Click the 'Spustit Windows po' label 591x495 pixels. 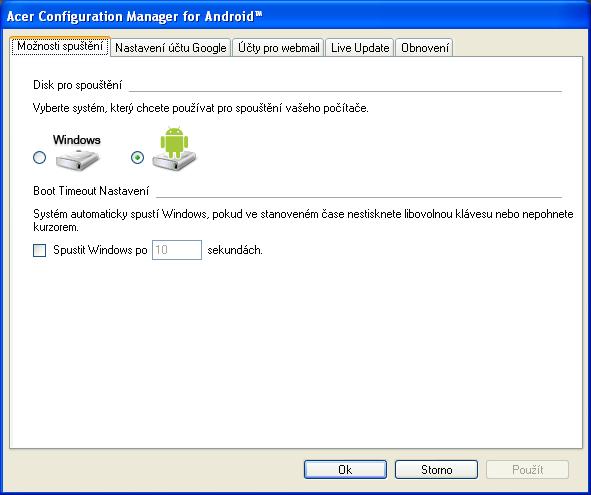tap(100, 250)
